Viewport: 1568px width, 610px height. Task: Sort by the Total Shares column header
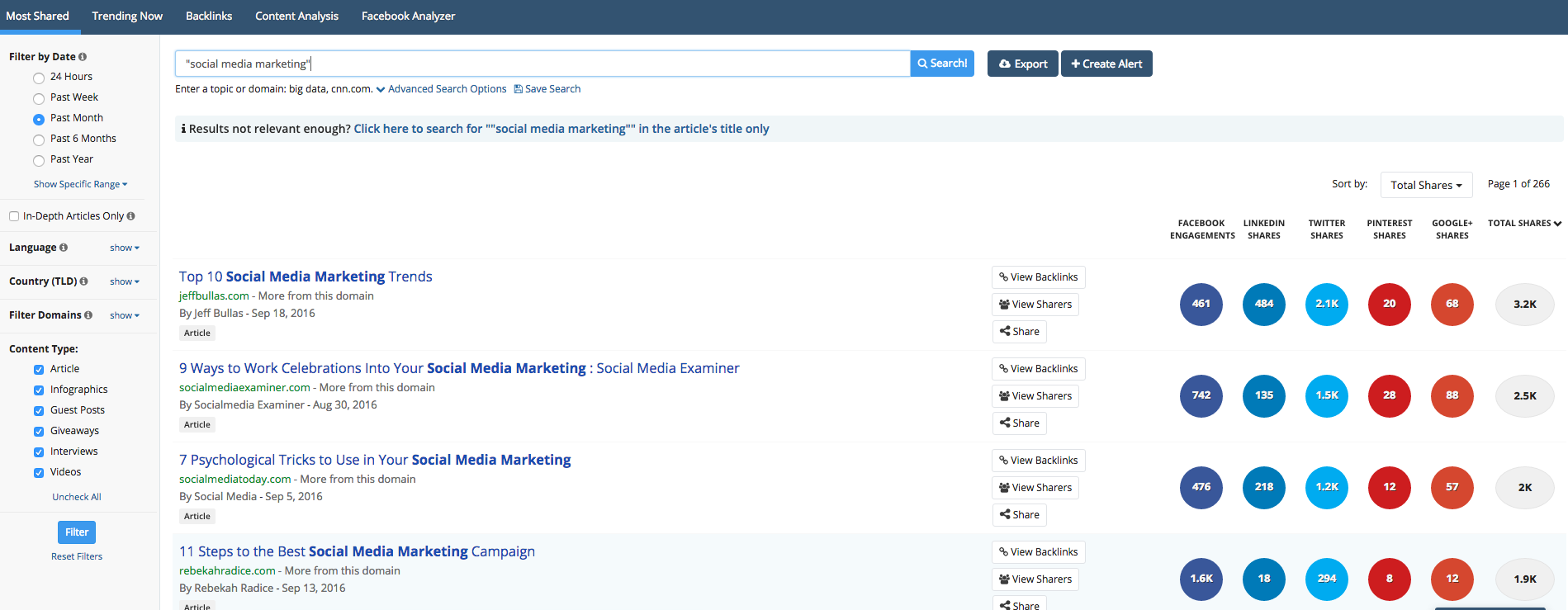click(x=1523, y=224)
